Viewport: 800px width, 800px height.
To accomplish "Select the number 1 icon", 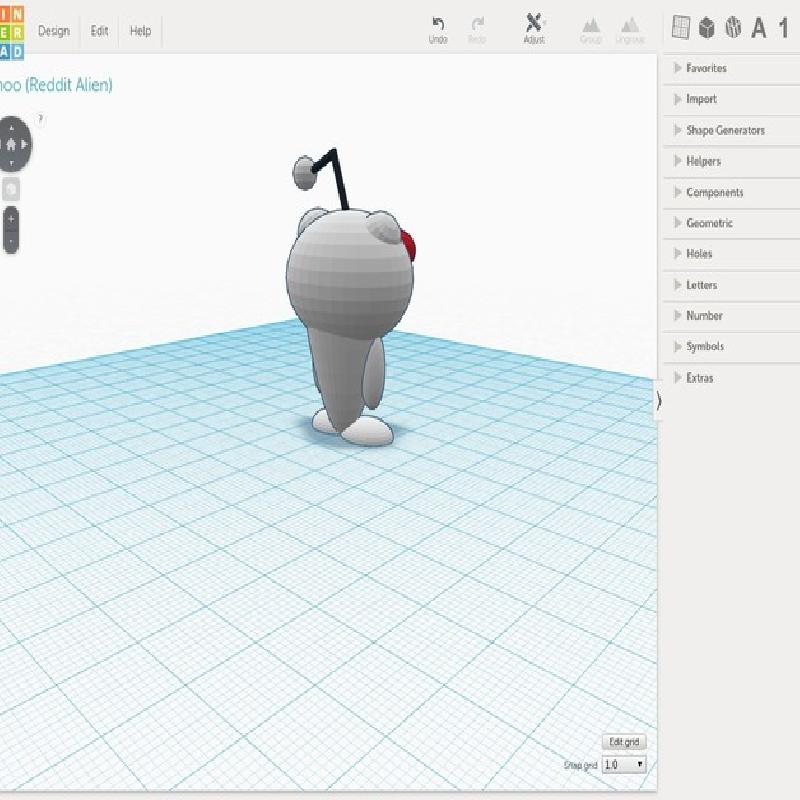I will click(784, 28).
